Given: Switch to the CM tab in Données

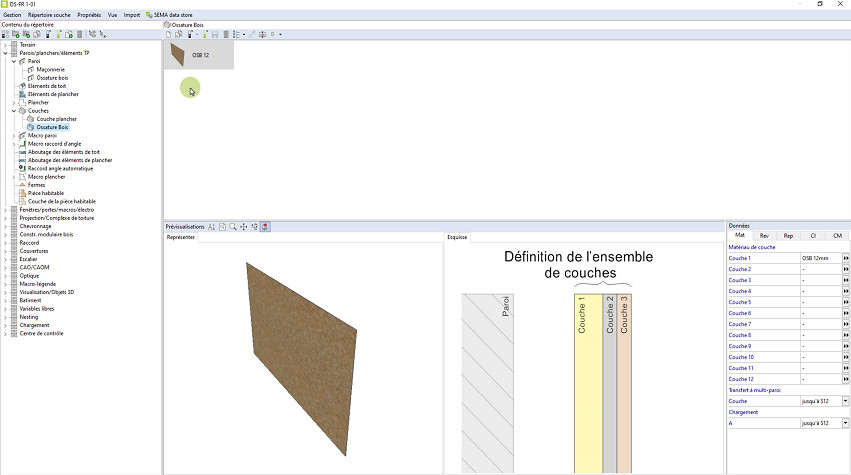Looking at the screenshot, I should pos(837,235).
